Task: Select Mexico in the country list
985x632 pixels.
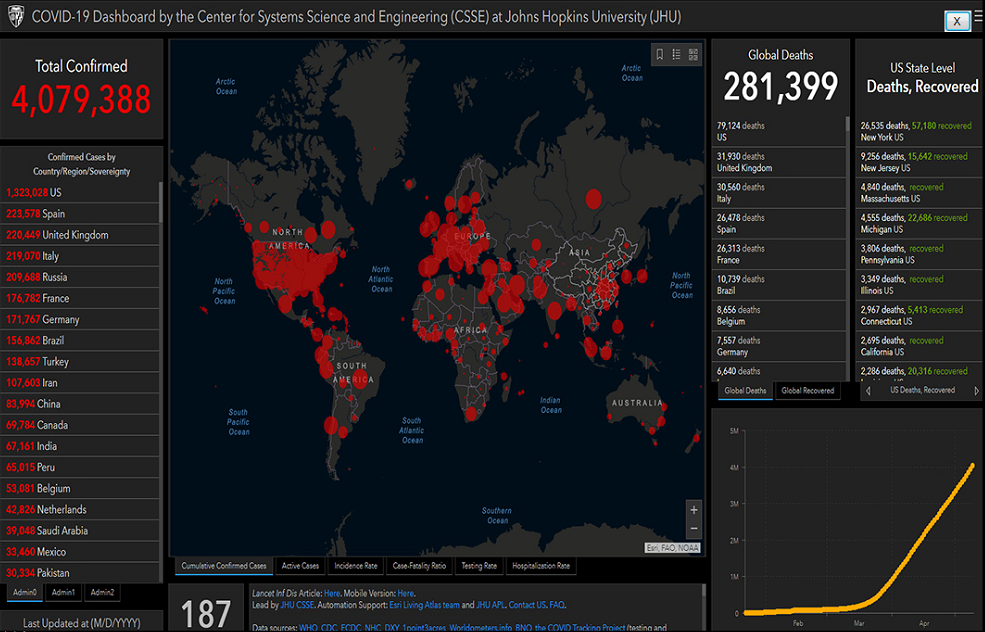Action: tap(80, 552)
